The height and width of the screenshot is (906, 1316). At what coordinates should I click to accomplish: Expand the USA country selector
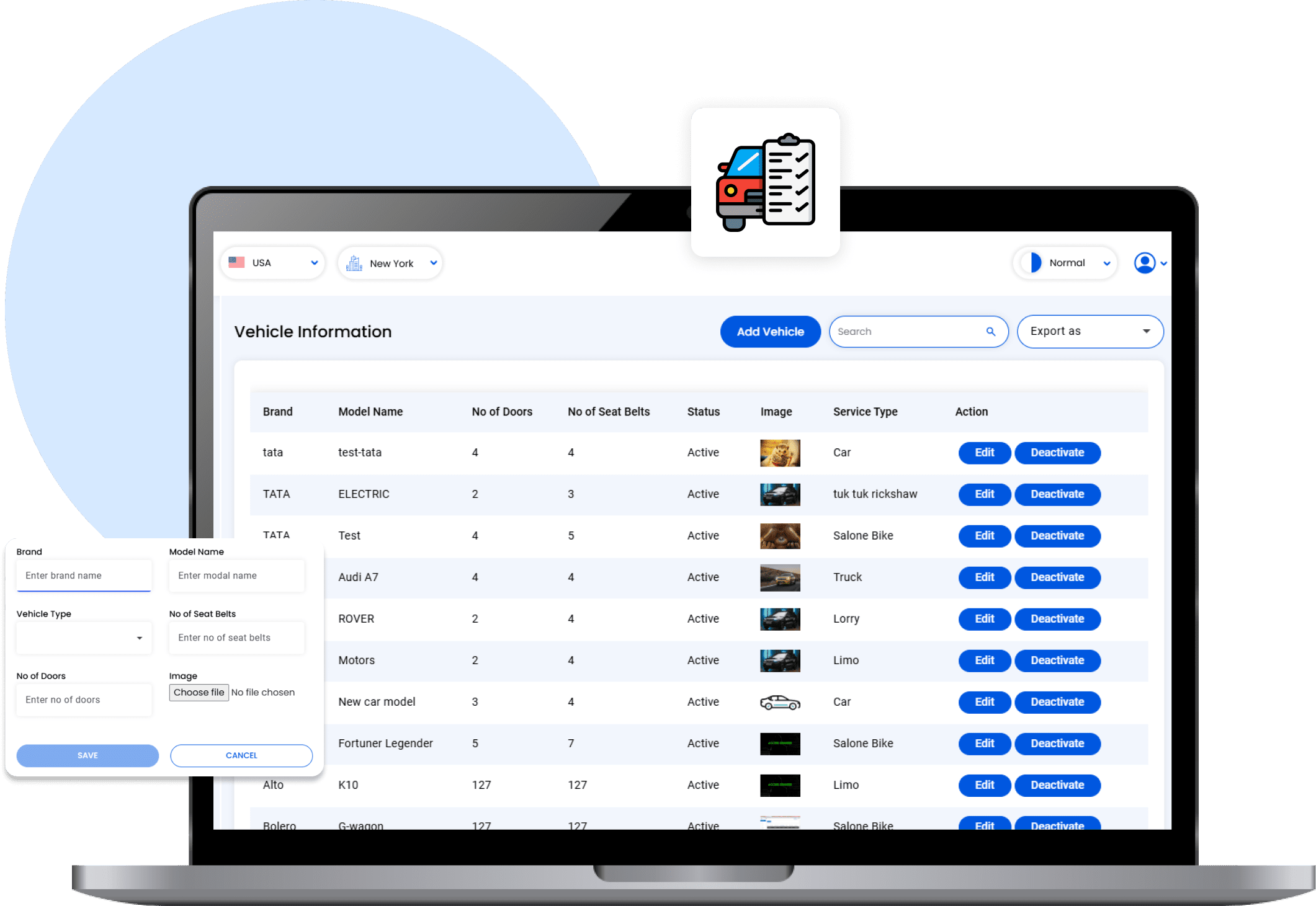coord(314,263)
